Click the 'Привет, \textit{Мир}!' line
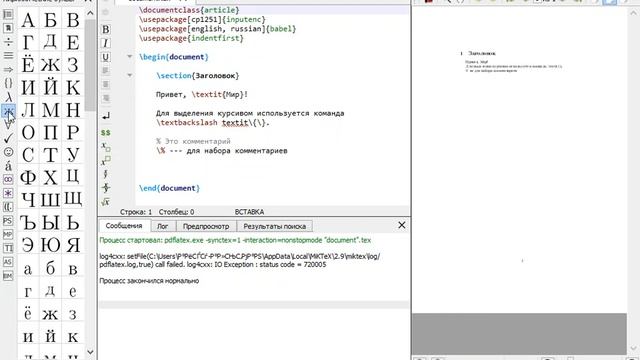This screenshot has height=360, width=640. pos(202,94)
